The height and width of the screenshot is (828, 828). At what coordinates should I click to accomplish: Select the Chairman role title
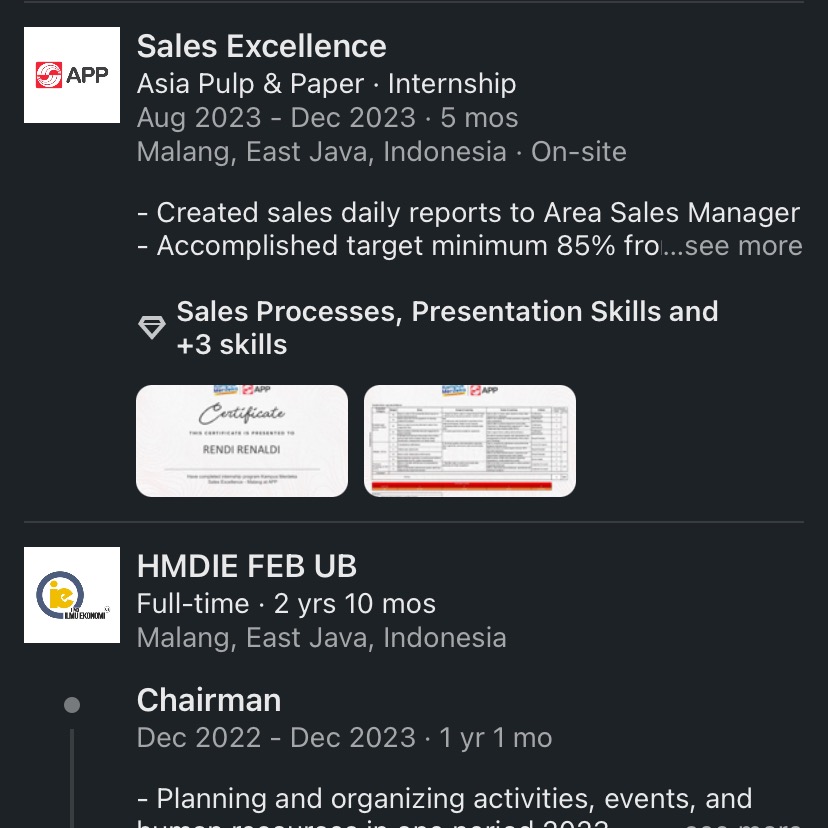pos(209,700)
